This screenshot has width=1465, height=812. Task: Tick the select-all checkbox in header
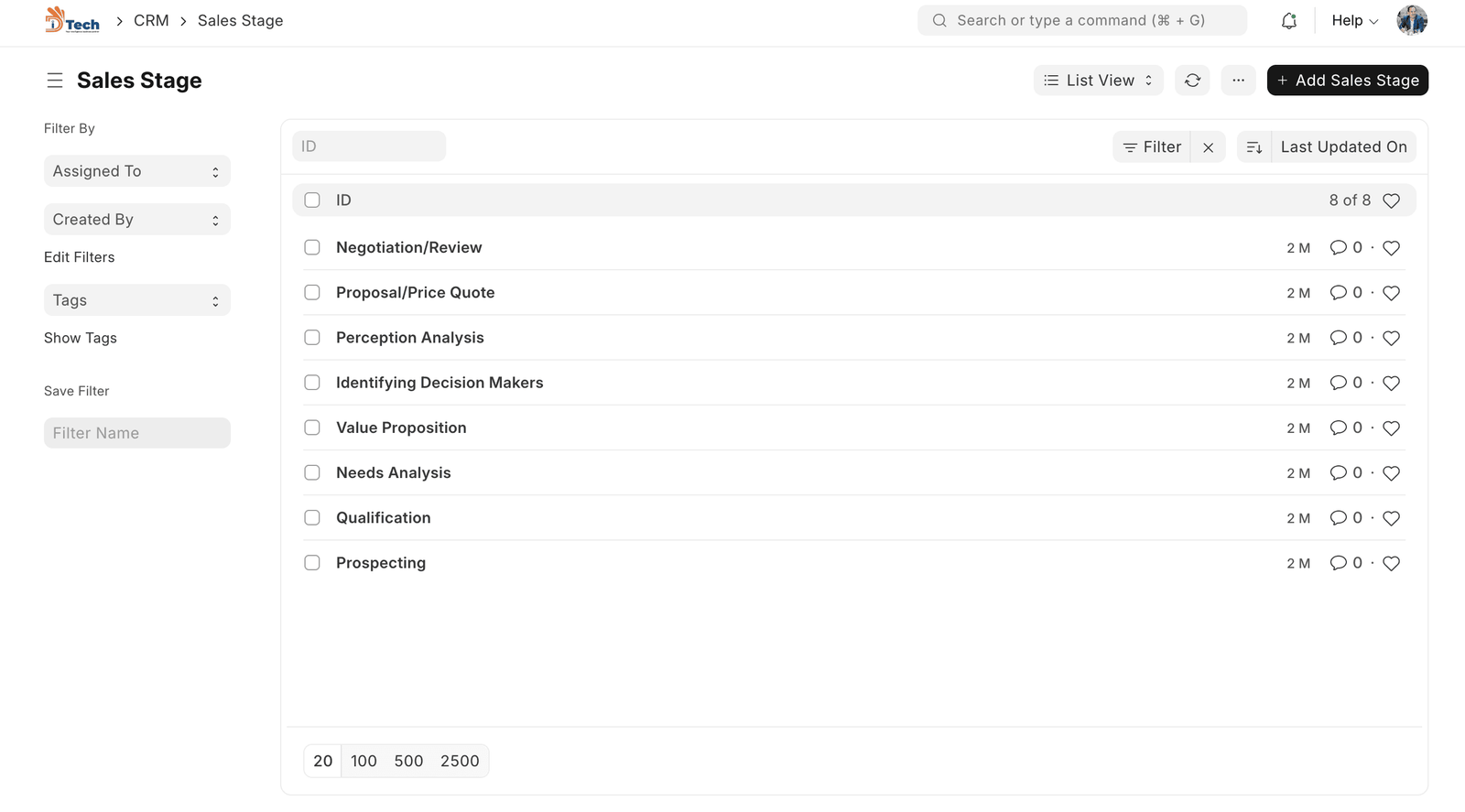click(x=312, y=200)
